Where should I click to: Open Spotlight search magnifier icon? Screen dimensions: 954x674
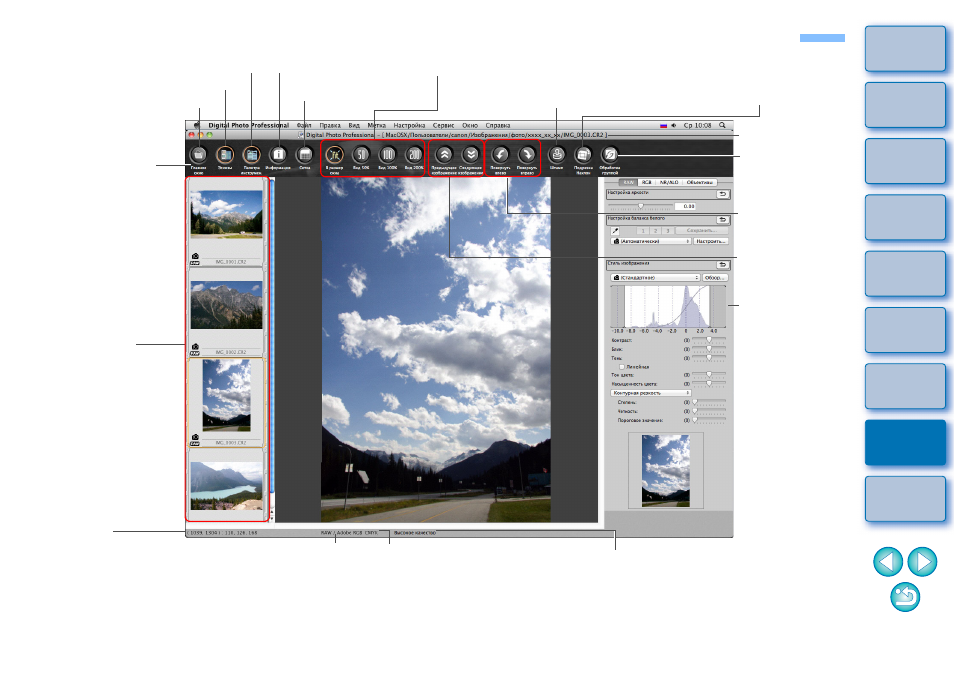(722, 125)
